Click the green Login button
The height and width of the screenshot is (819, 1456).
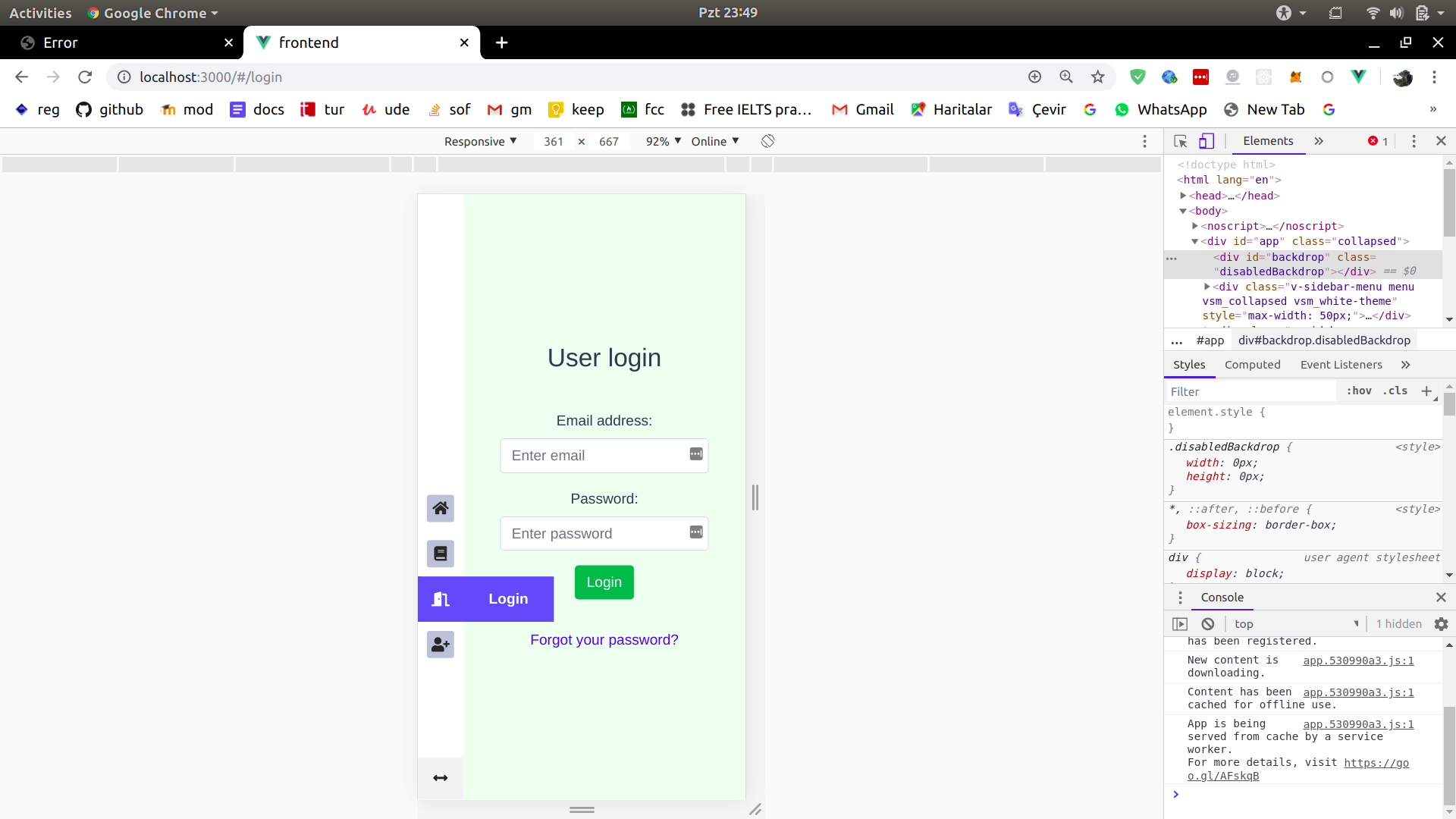tap(604, 582)
